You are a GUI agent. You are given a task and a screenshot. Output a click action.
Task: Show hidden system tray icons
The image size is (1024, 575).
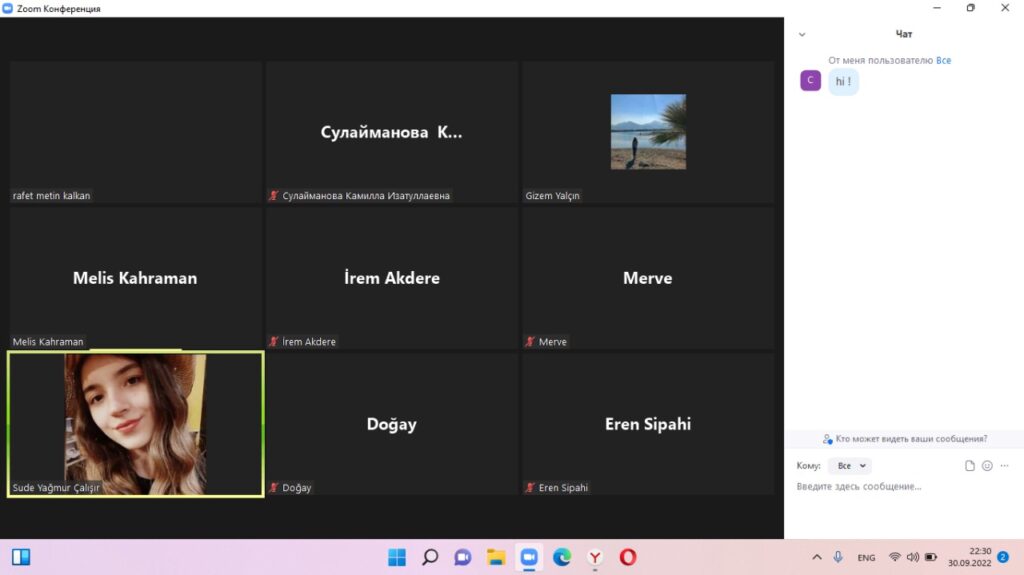click(x=817, y=557)
